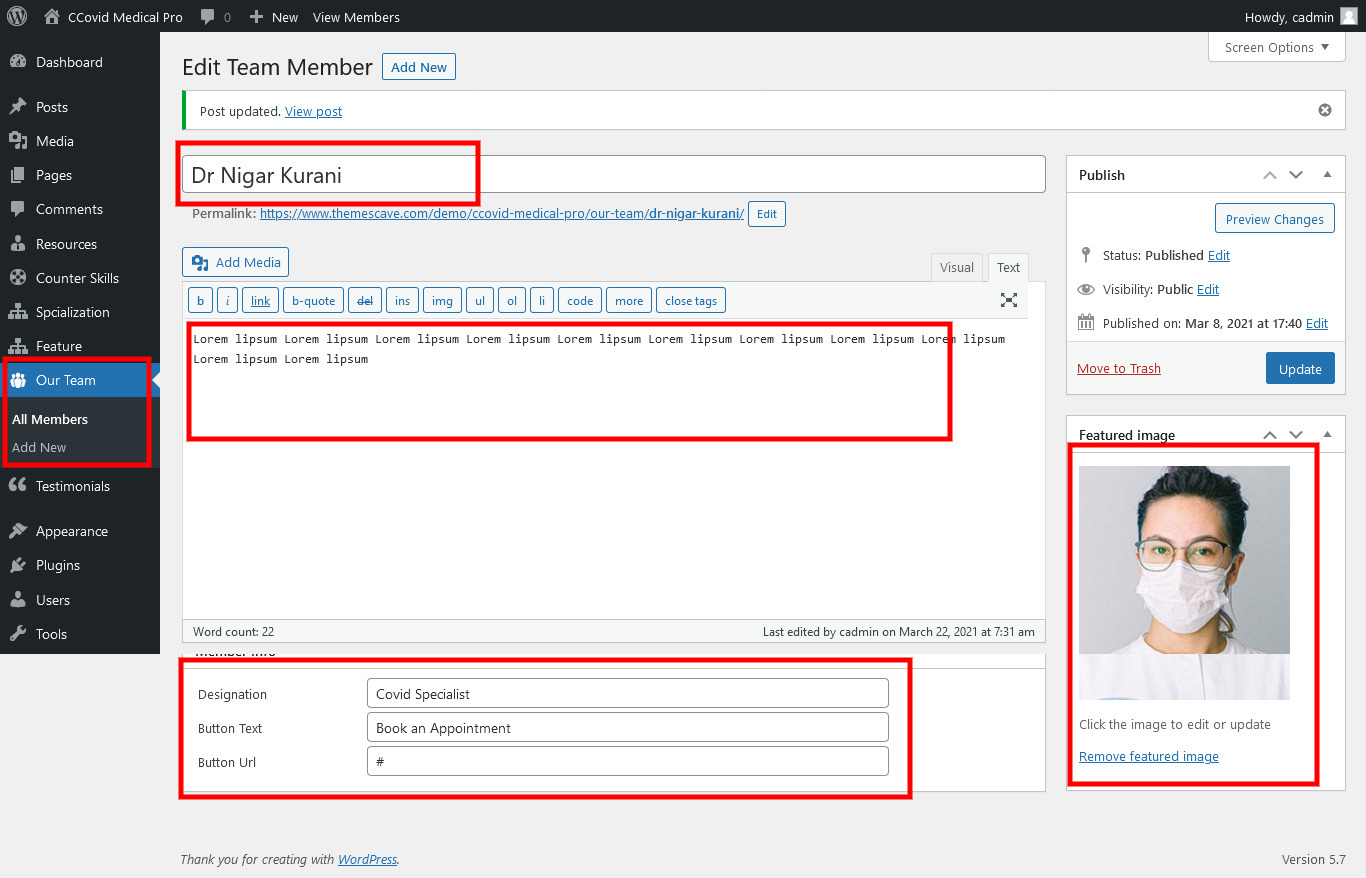Switch to the Visual editor tab
The height and width of the screenshot is (878, 1366).
click(x=957, y=267)
